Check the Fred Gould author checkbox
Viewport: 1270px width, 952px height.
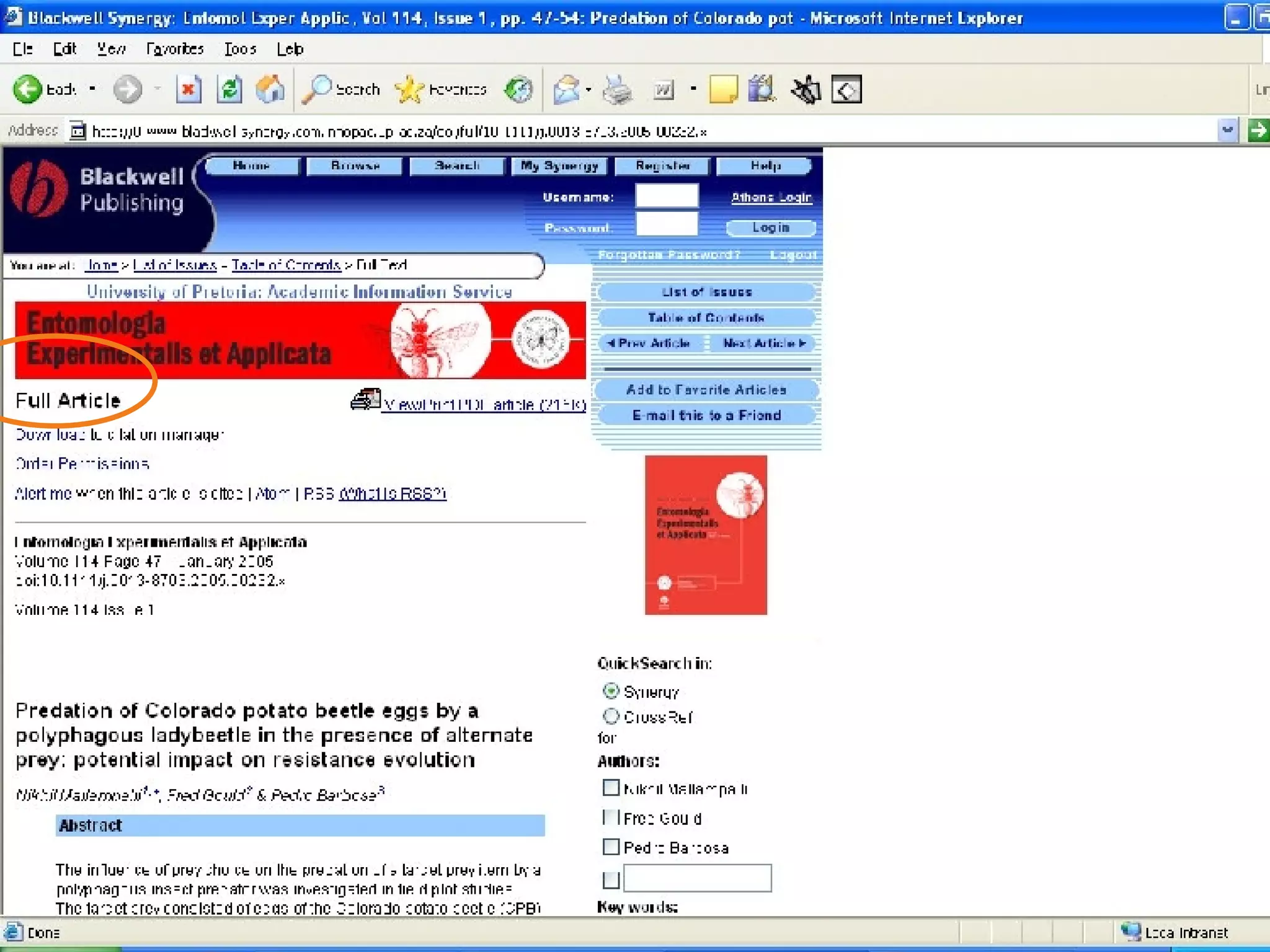(x=611, y=818)
